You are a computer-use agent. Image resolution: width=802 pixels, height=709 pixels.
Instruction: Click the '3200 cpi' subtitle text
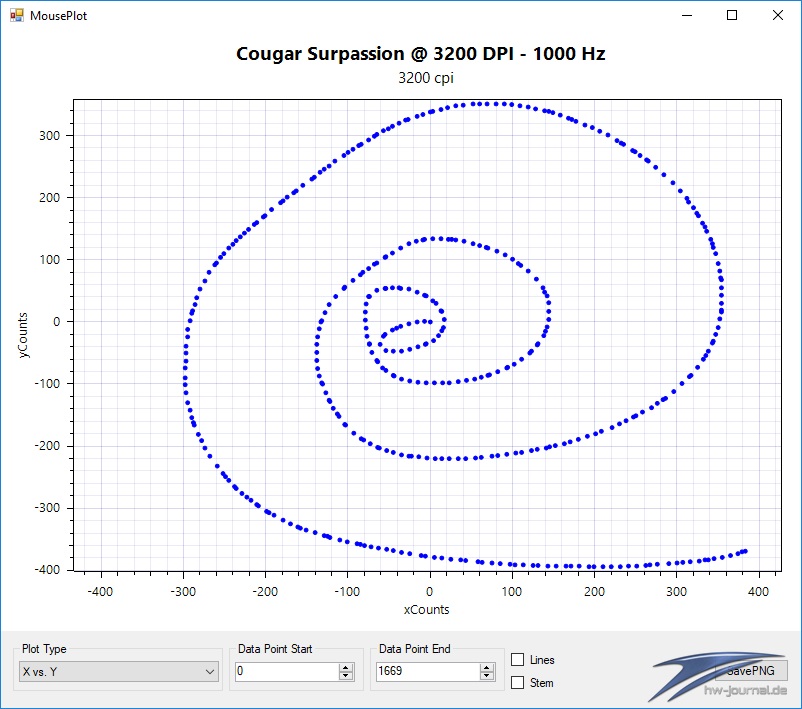pos(426,78)
